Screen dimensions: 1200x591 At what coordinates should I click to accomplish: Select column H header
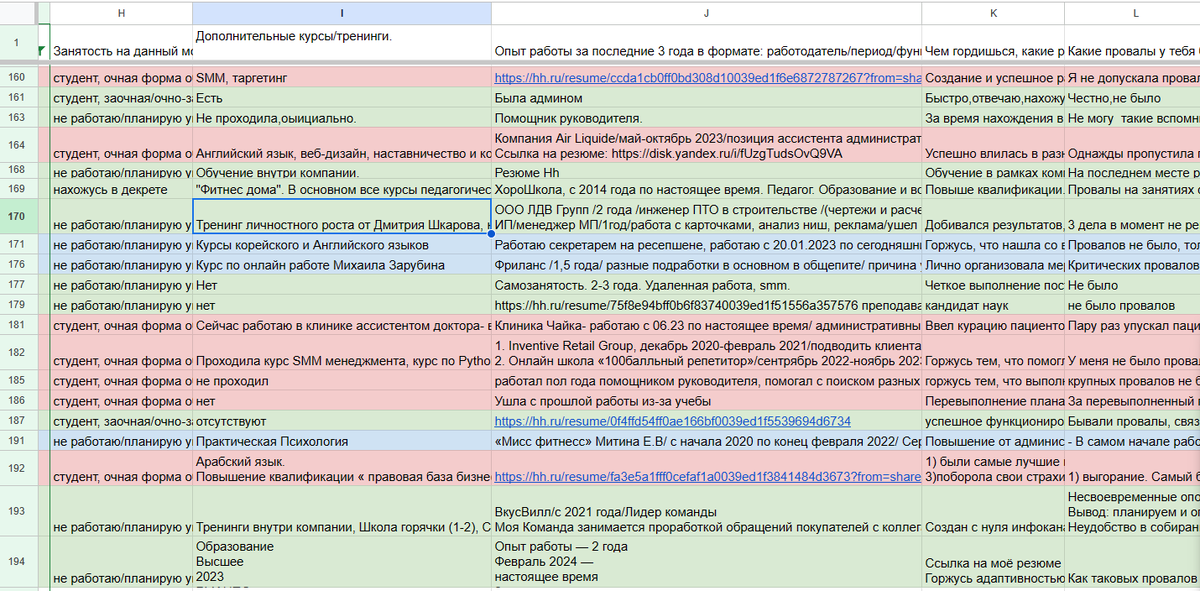pos(121,13)
